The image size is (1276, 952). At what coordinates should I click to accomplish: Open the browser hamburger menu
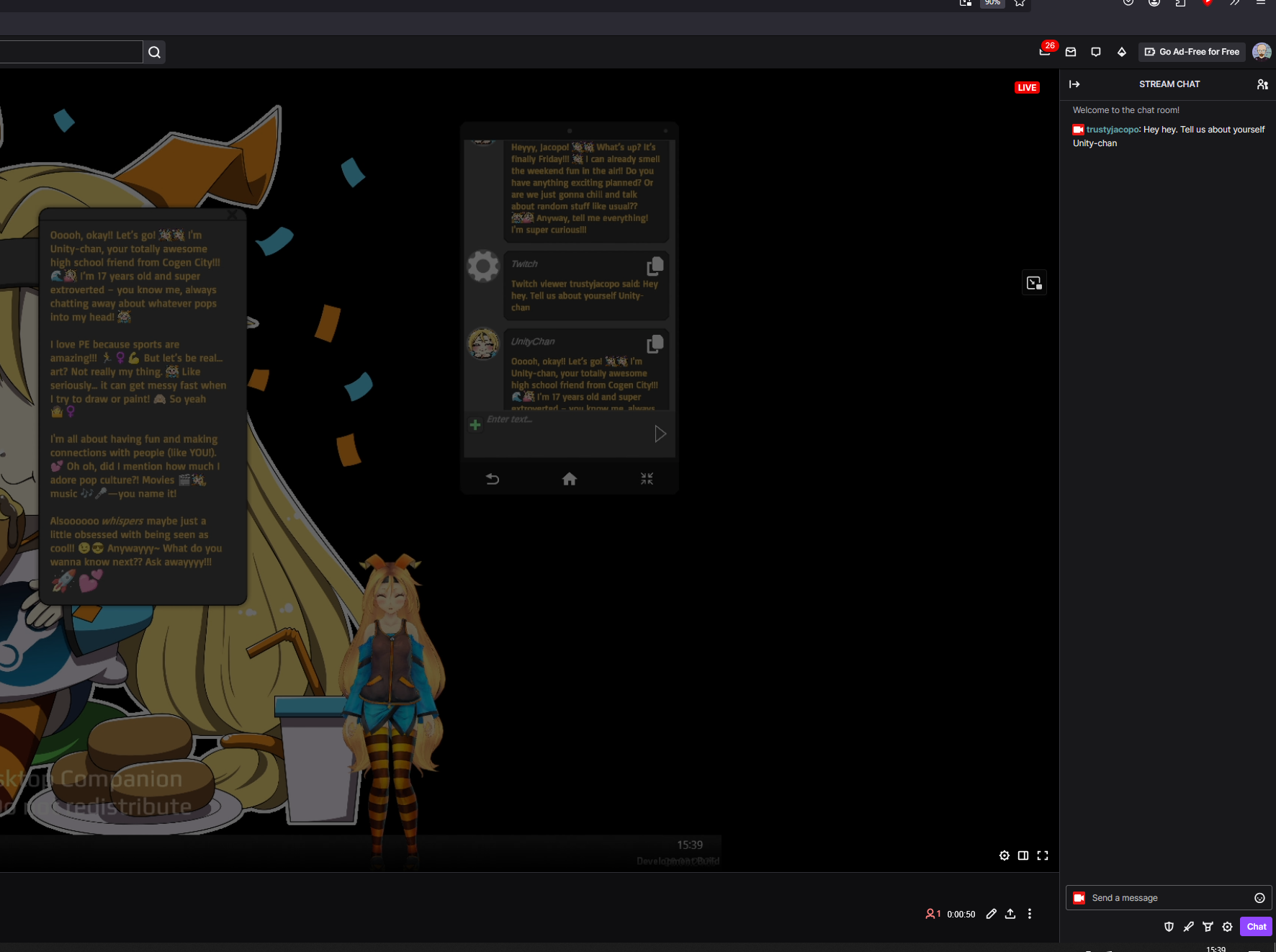point(1261,3)
